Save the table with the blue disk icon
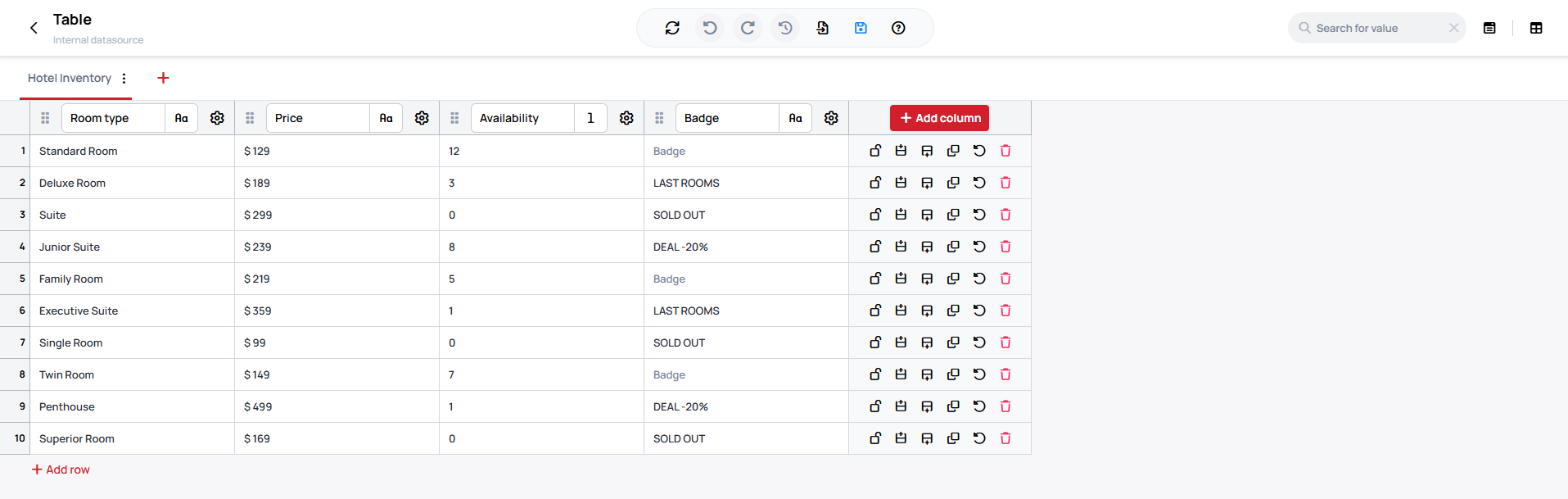 coord(861,28)
